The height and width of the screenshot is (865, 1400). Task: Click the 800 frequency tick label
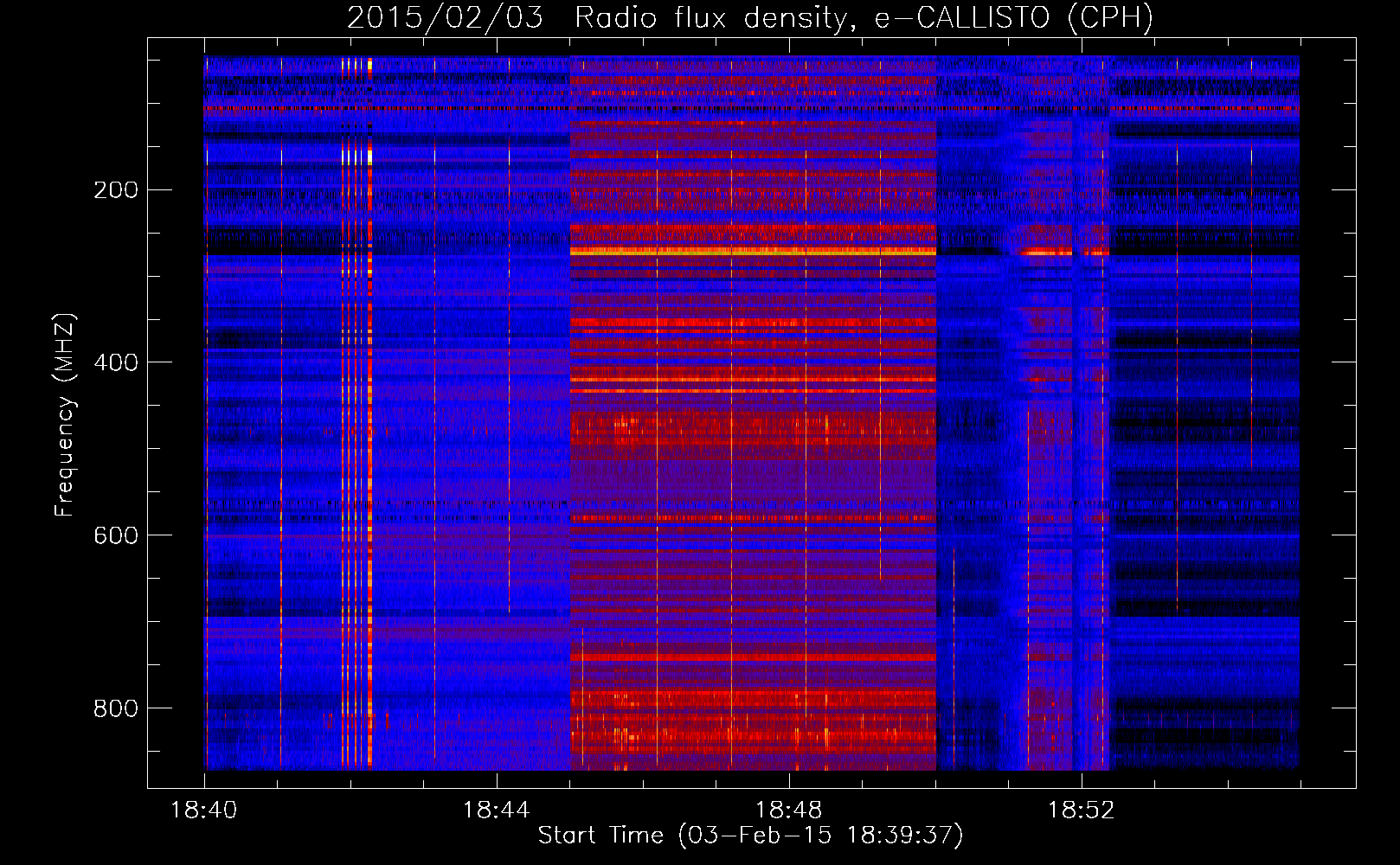(116, 708)
